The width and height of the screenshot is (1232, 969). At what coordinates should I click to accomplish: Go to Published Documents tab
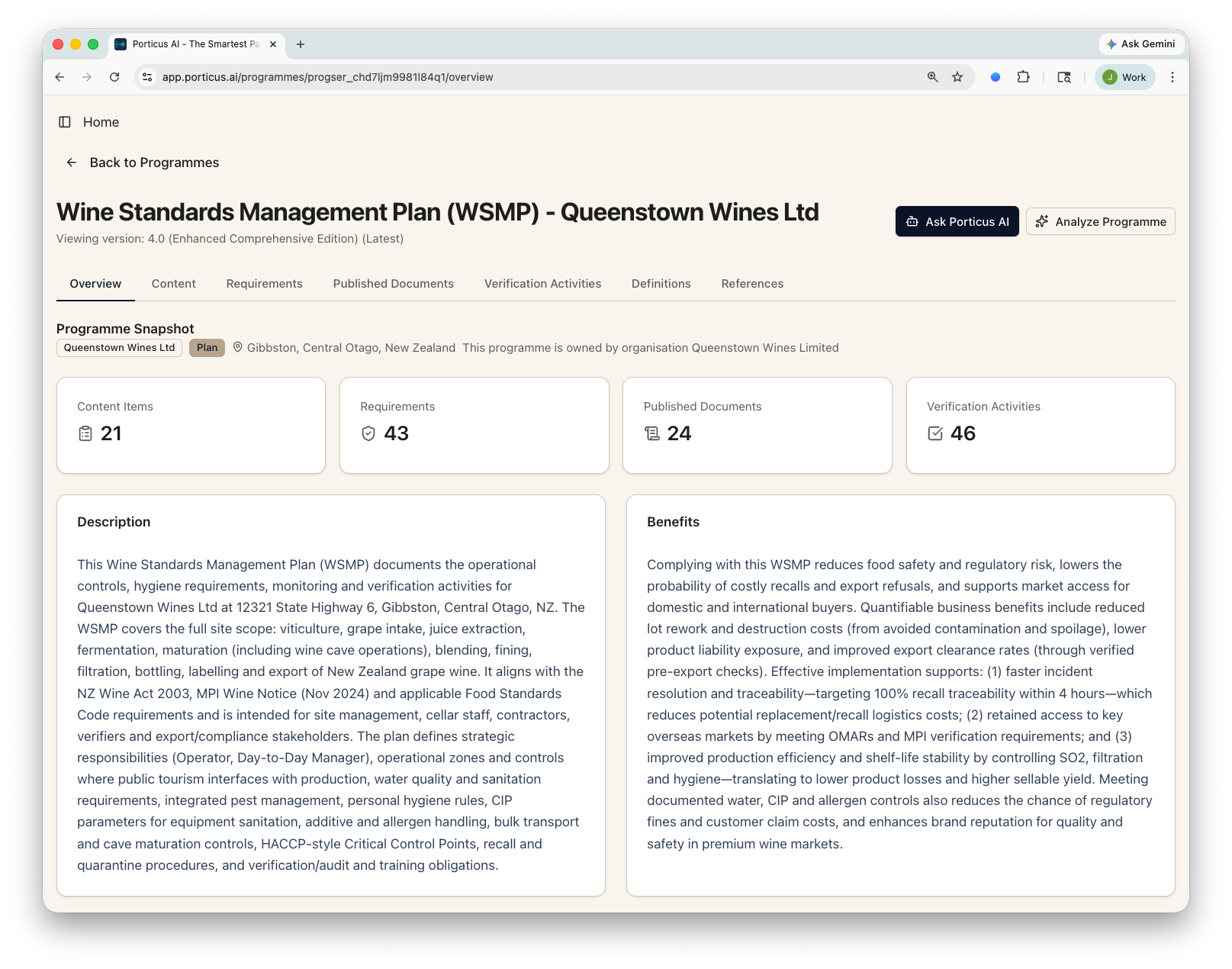pos(394,284)
